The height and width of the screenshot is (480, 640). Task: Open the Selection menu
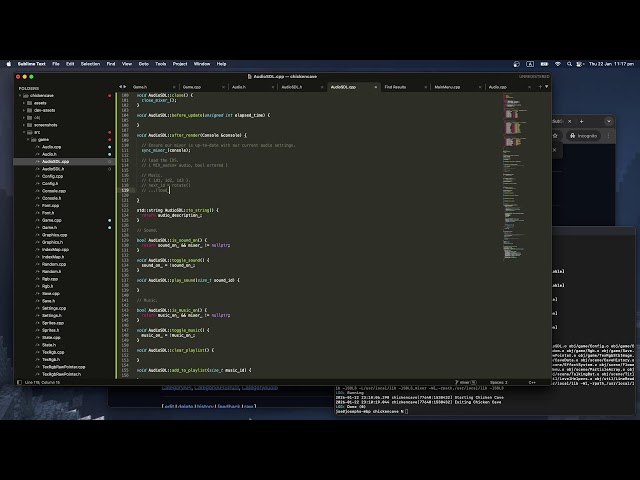(90, 64)
